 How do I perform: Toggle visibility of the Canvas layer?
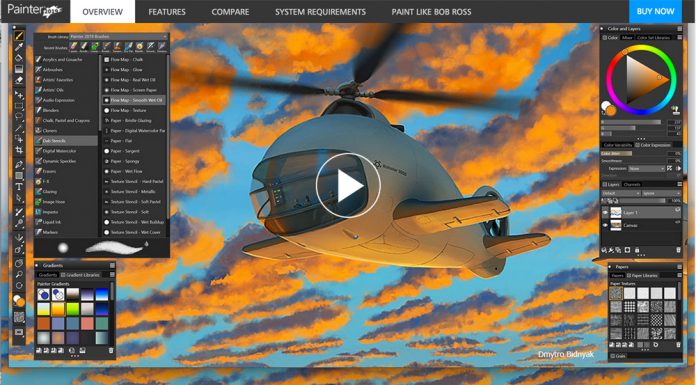click(605, 225)
